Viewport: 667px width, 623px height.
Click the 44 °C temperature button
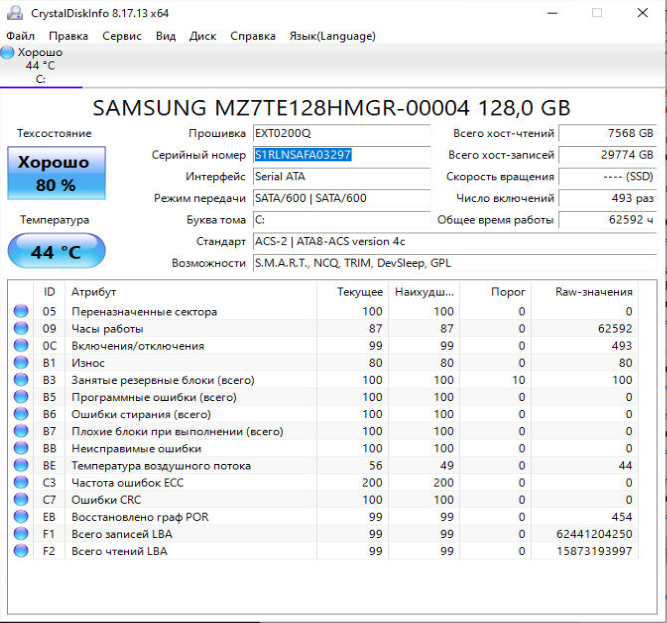coord(57,251)
